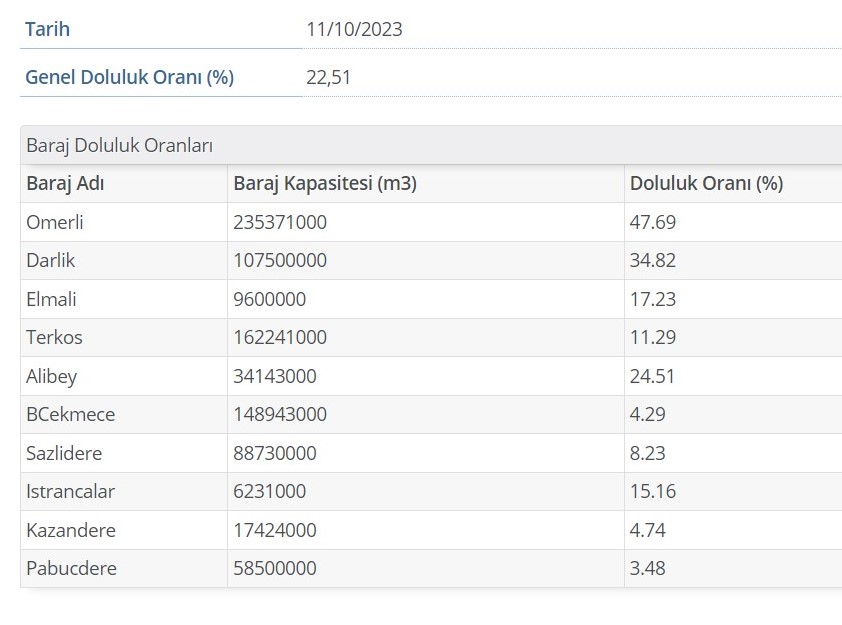Viewport: 842px width, 625px height.
Task: Select the overall fill rate value 22,51
Action: tap(329, 77)
